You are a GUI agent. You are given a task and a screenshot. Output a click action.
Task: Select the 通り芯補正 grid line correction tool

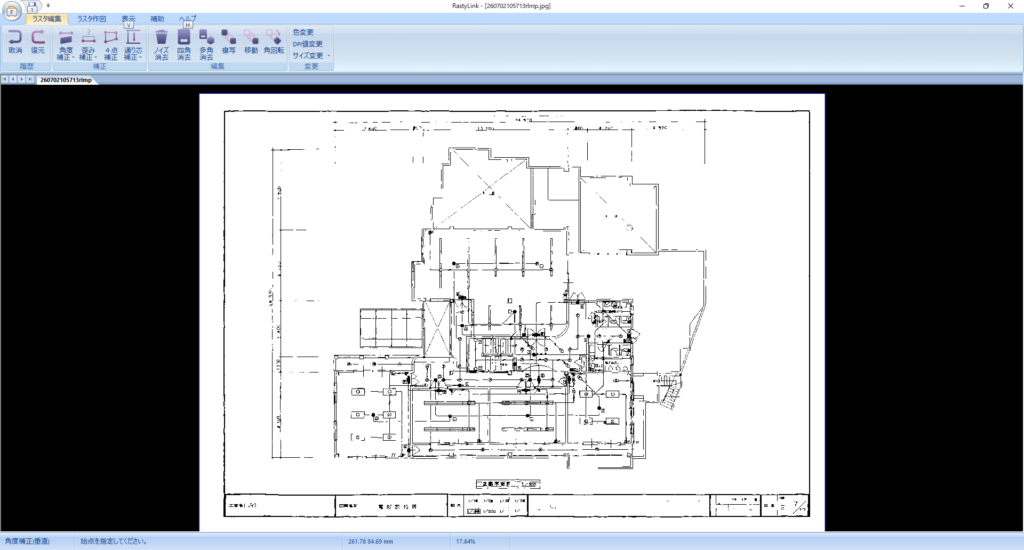[x=133, y=45]
